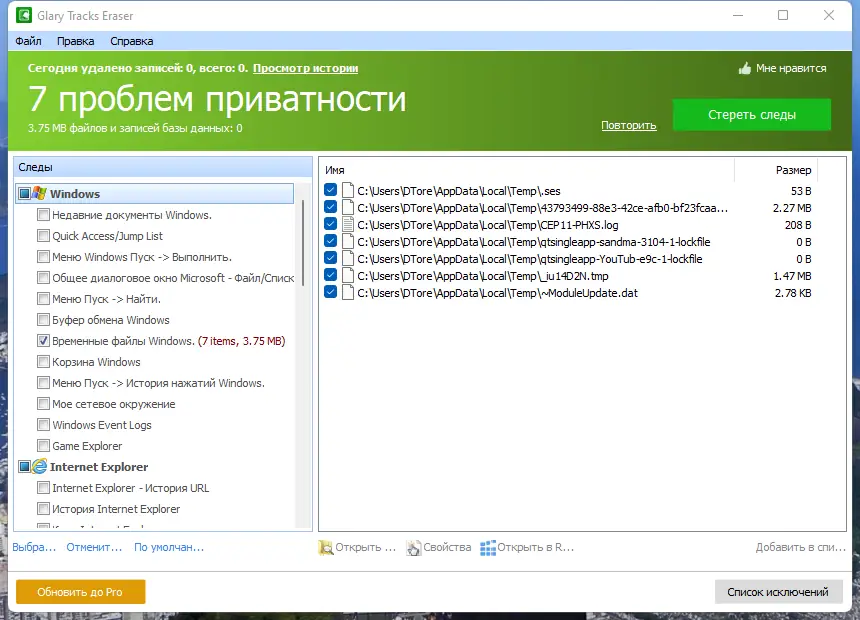Enable 'Windows Event Logs' checkbox
This screenshot has height=620, width=860.
[44, 424]
